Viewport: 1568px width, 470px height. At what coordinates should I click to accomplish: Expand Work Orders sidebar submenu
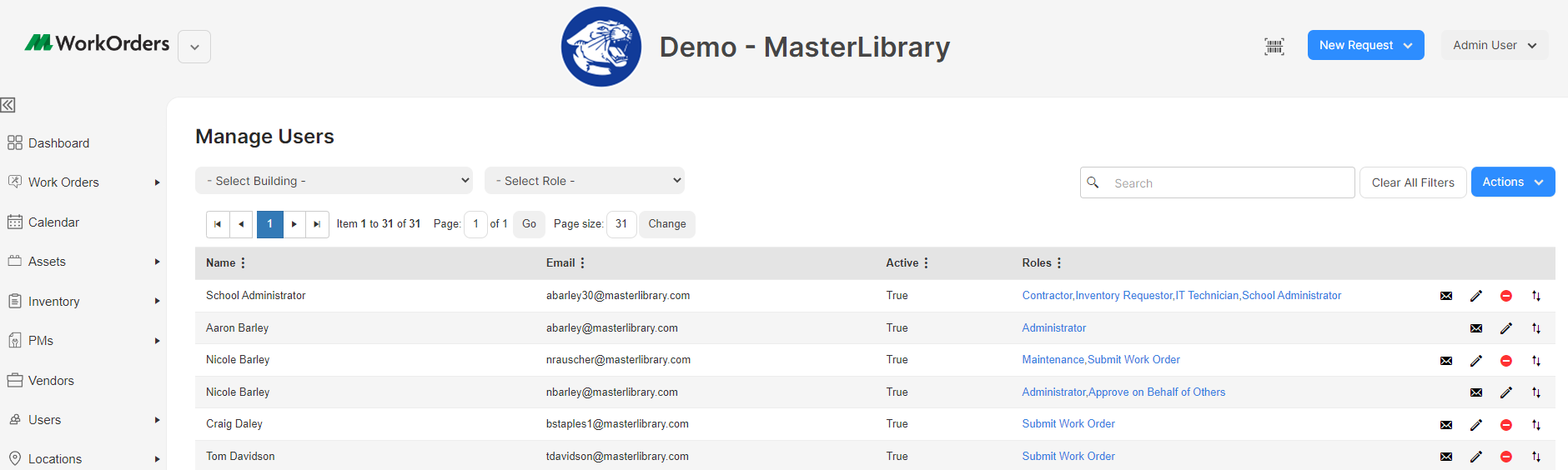tap(157, 182)
